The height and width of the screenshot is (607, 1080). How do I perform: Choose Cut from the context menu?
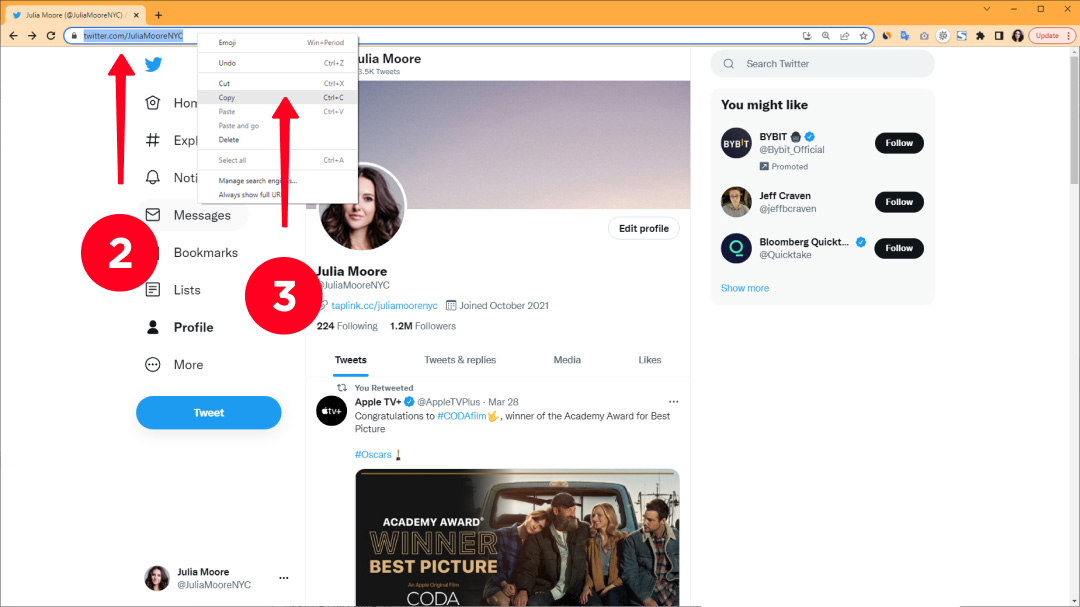pos(278,83)
